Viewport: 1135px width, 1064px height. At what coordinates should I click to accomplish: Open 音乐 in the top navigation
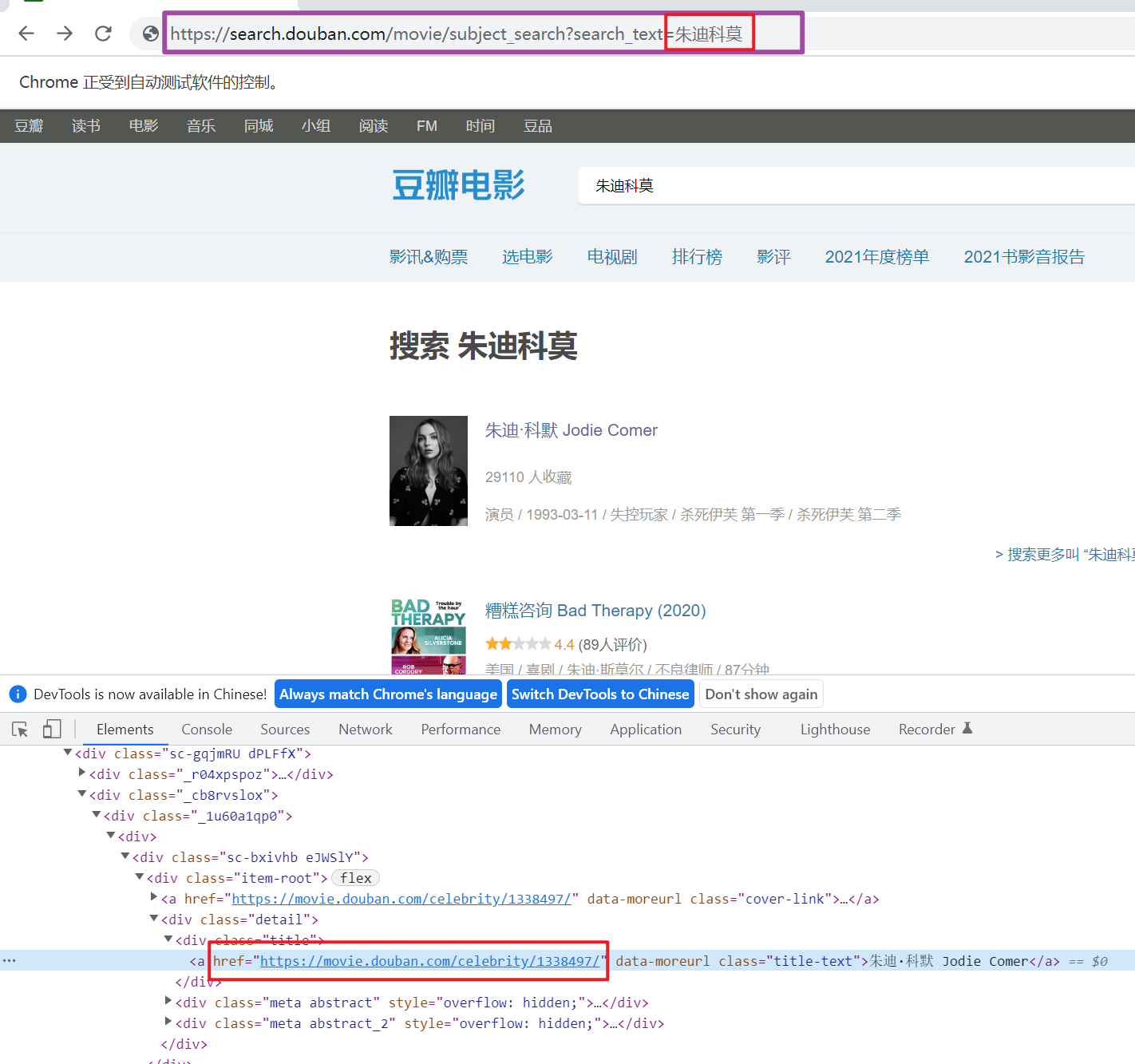point(201,126)
